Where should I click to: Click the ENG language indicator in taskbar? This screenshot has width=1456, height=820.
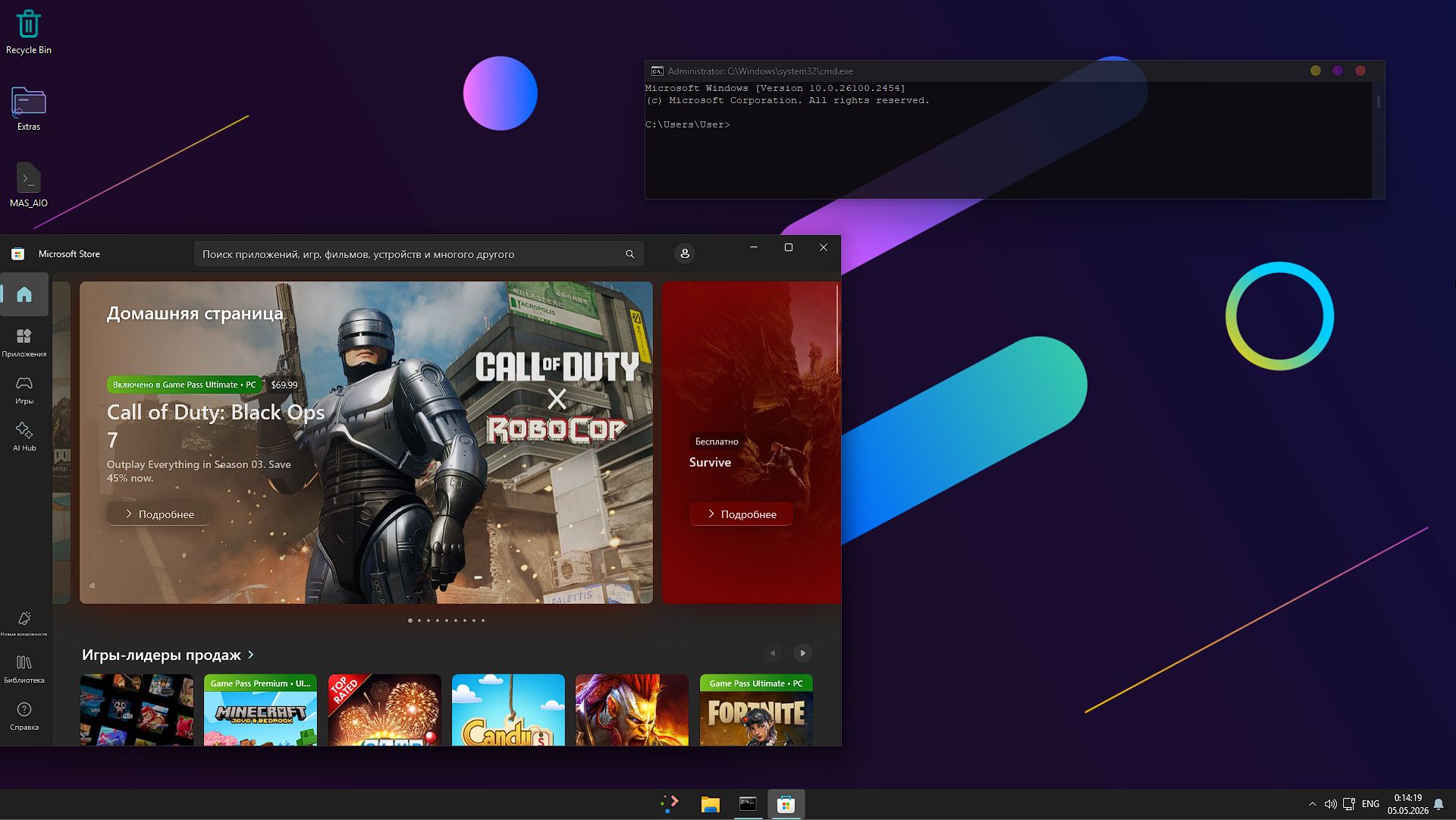tap(1370, 804)
